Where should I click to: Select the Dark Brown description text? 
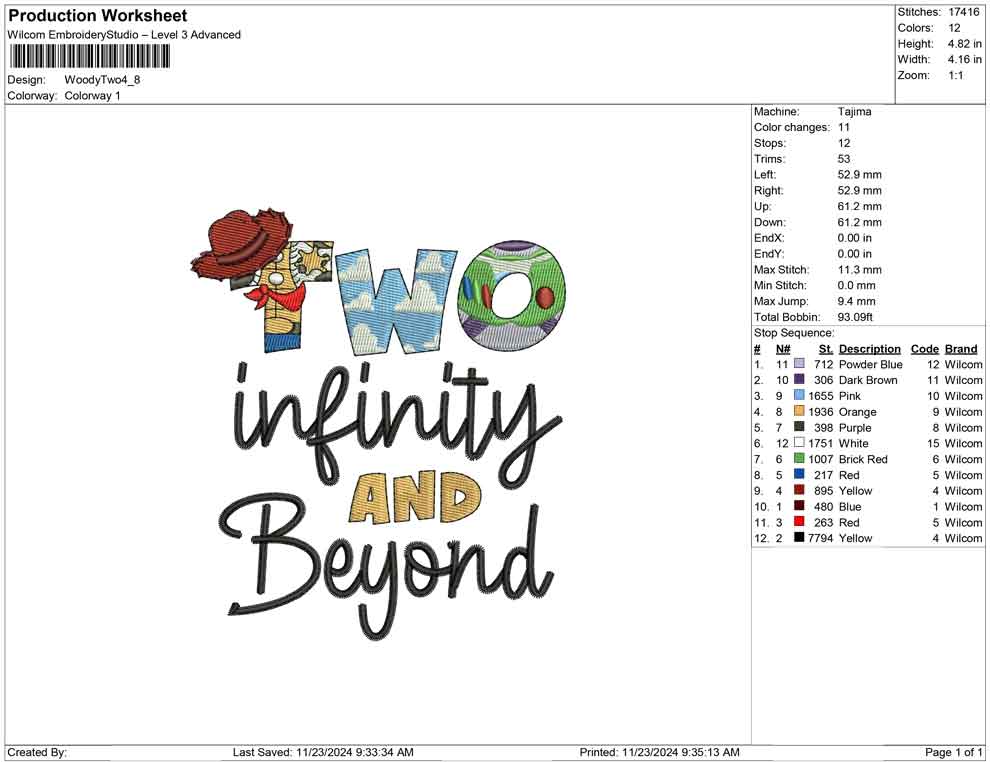pos(868,380)
